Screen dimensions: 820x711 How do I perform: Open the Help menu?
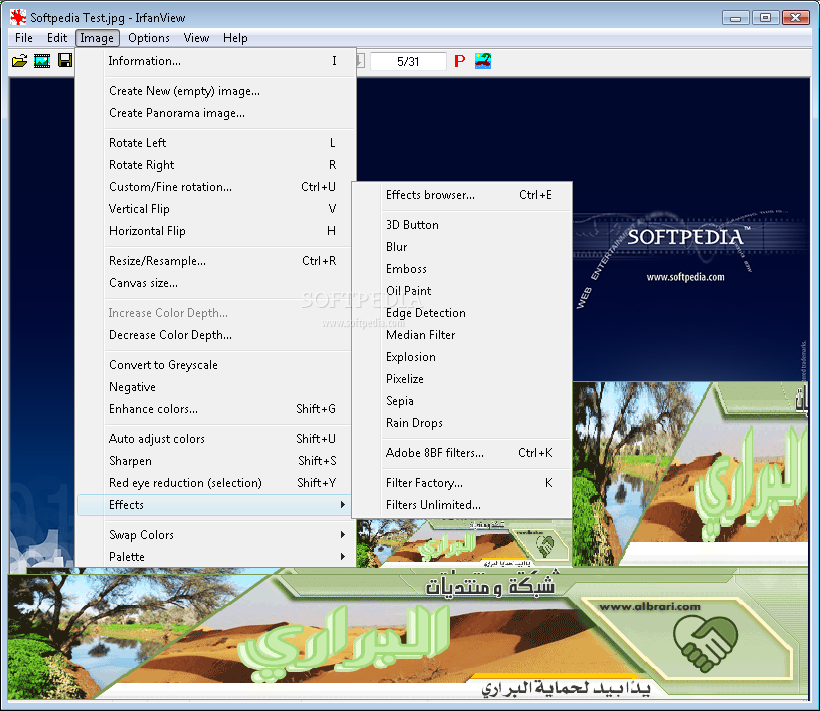coord(235,38)
